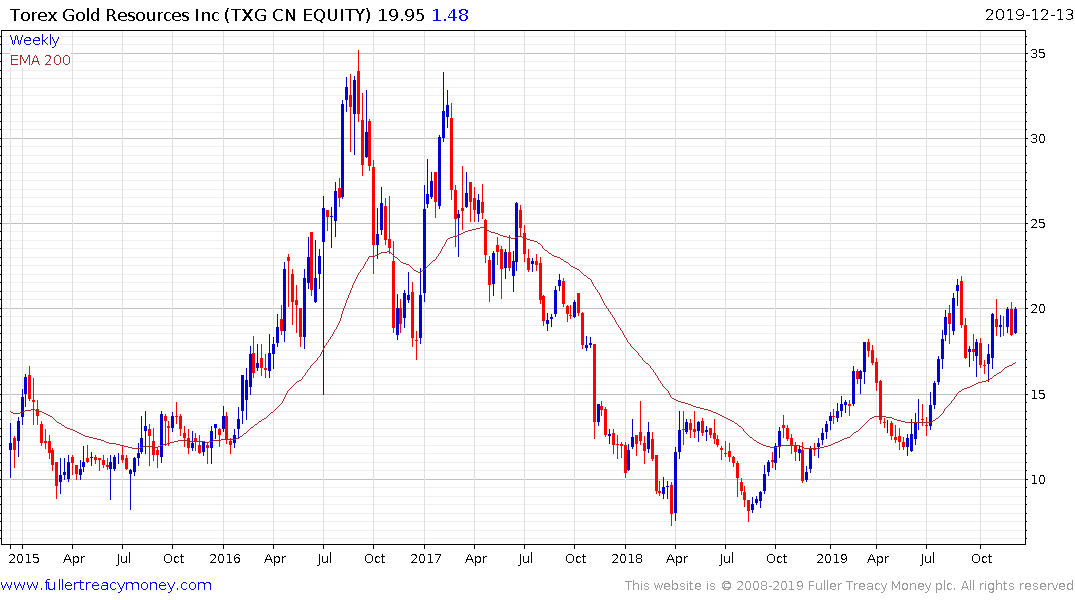Select the 2015 time axis label
1075x600 pixels.
coord(24,559)
